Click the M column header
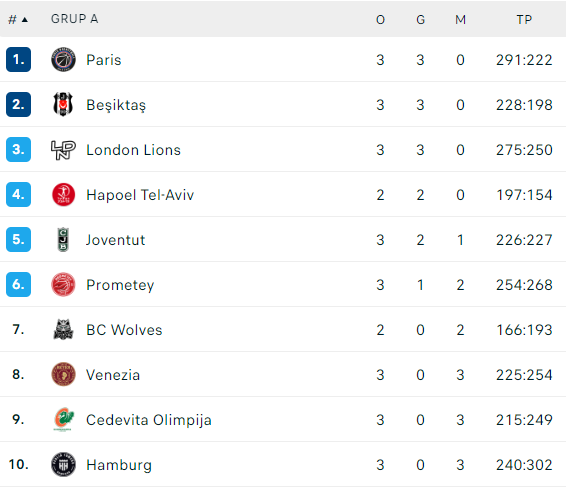The width and height of the screenshot is (566, 487). (x=460, y=19)
